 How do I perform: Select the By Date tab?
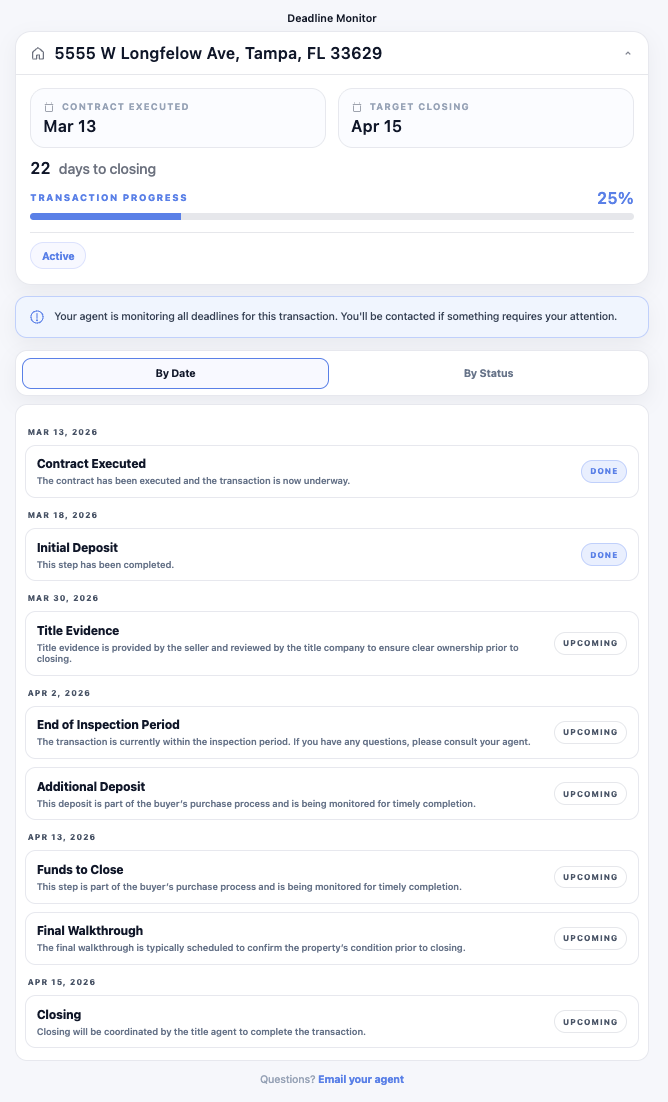pos(175,373)
